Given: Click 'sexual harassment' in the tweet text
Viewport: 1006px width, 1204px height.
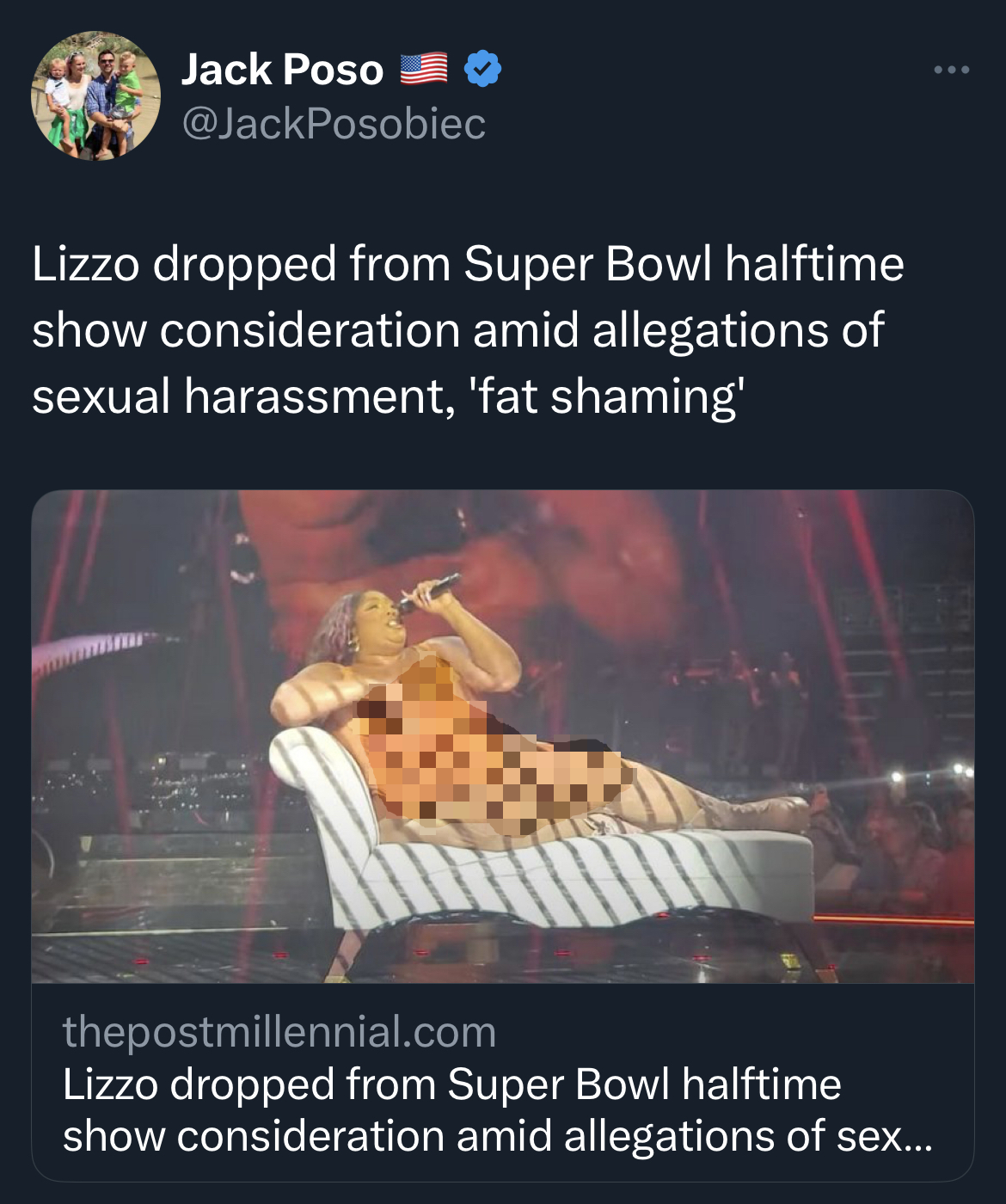Looking at the screenshot, I should click(243, 396).
